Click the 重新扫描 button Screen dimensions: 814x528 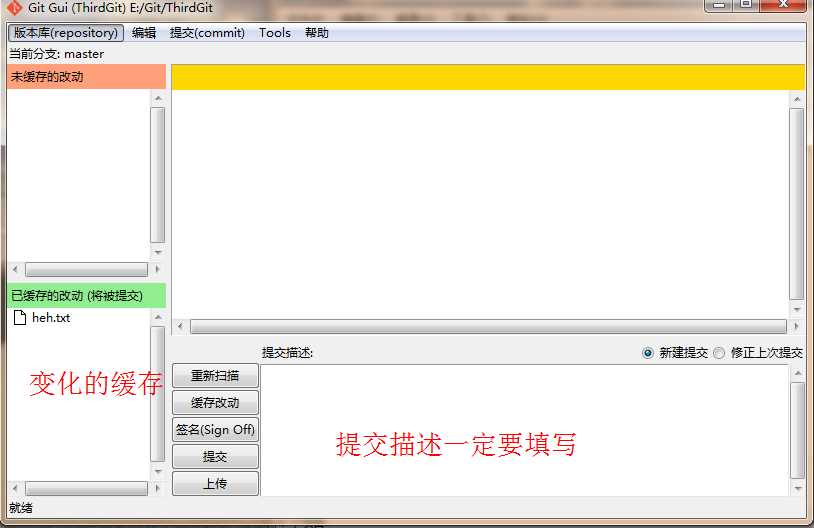pos(215,376)
